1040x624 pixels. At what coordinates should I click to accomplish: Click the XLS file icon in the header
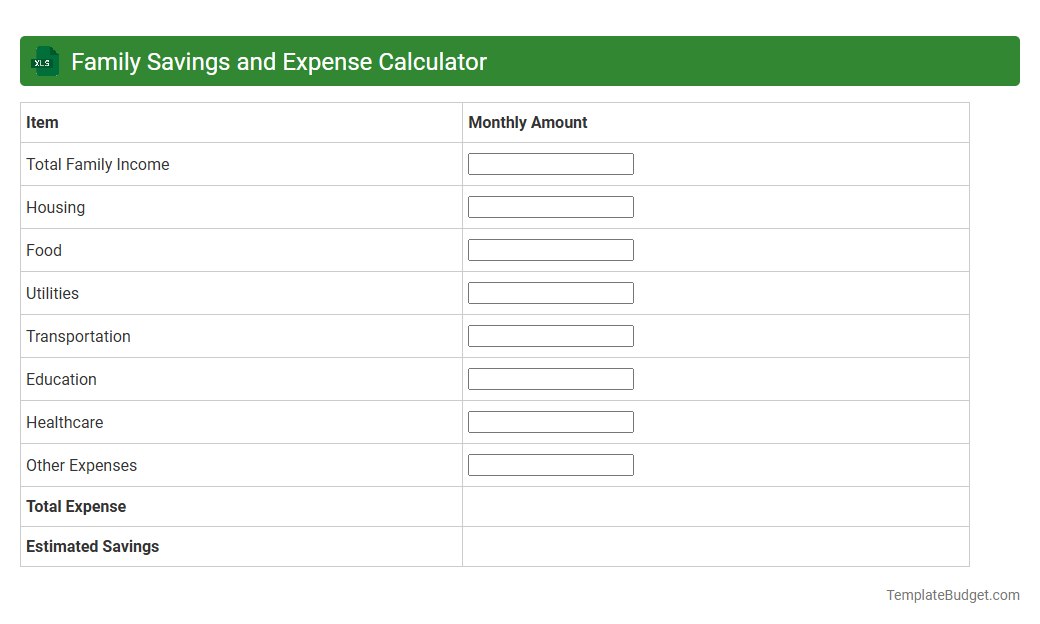[44, 61]
